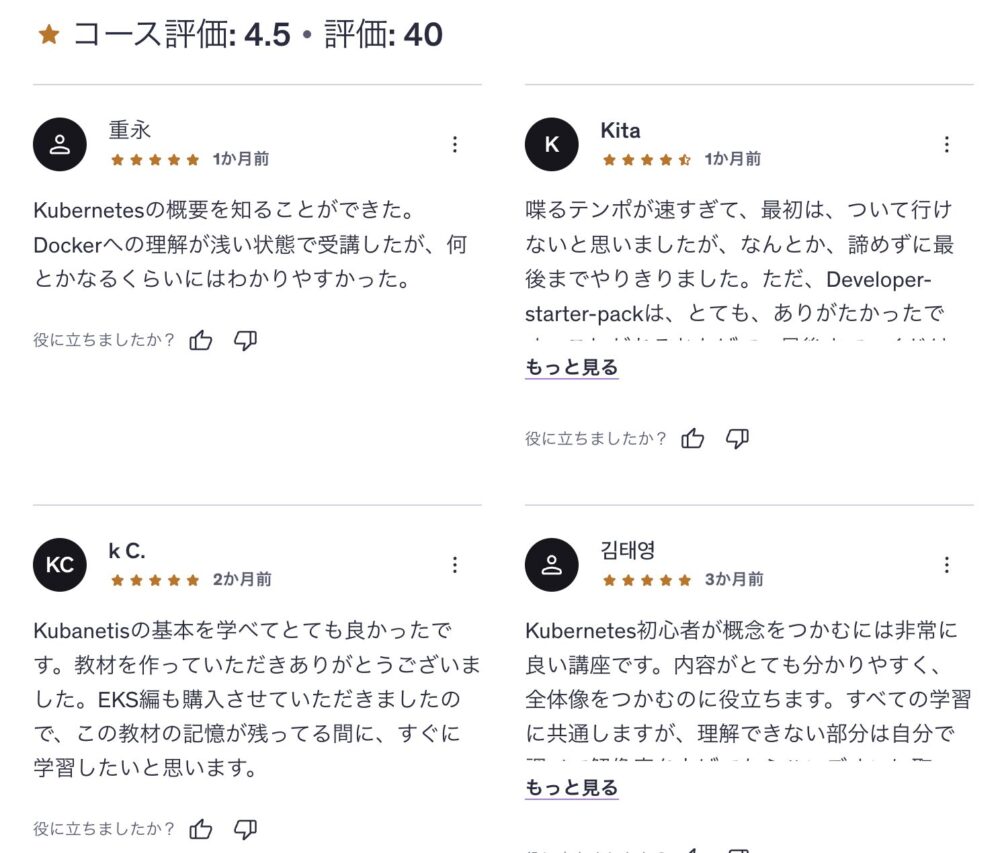Click the course rating star icon in the heading

[x=48, y=35]
